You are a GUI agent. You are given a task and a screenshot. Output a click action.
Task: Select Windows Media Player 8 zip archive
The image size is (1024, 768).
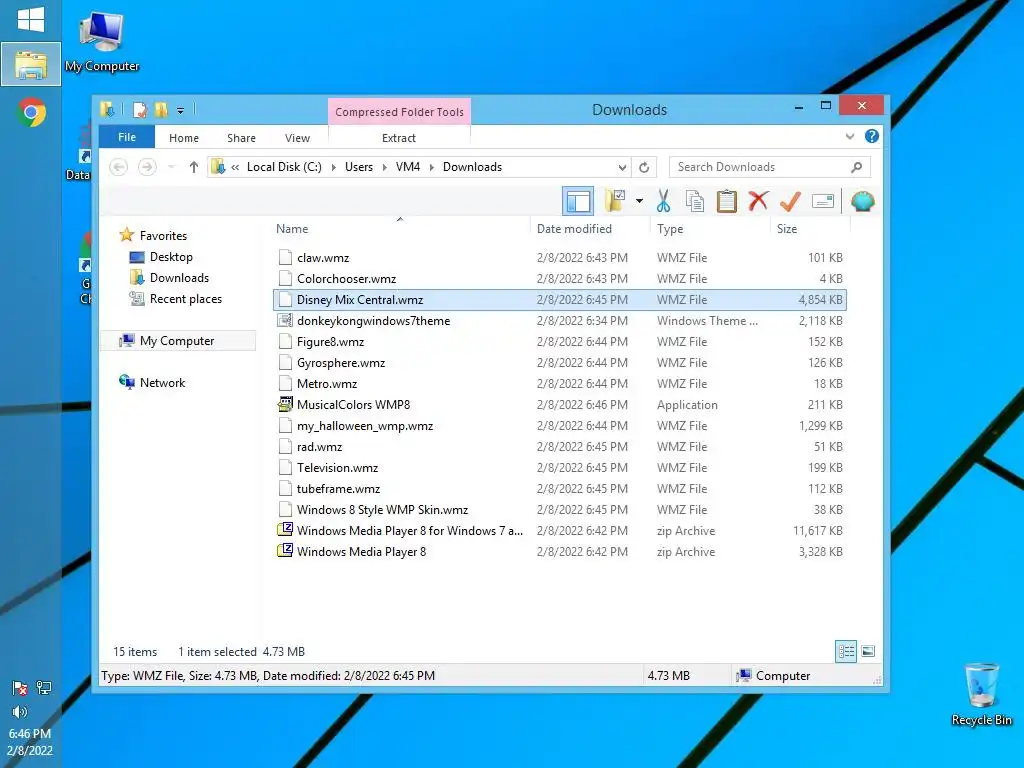(x=560, y=551)
